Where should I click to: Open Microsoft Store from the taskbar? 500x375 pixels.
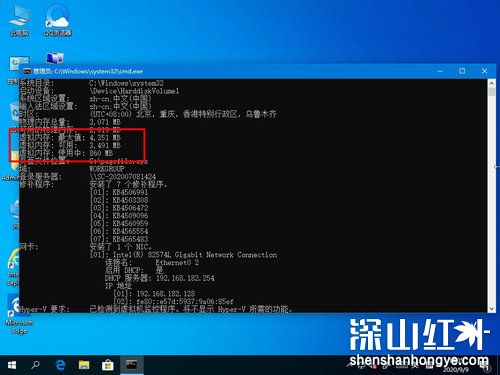coord(107,365)
